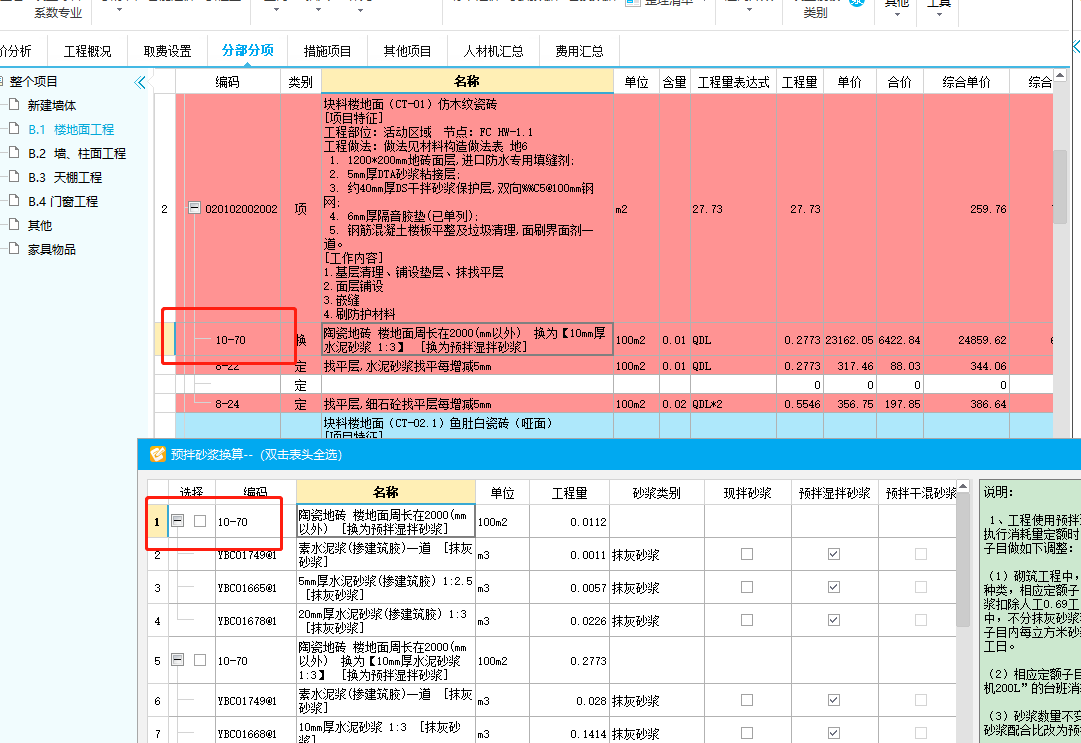
Task: Go to 人材机汇总 tab
Action: [493, 51]
